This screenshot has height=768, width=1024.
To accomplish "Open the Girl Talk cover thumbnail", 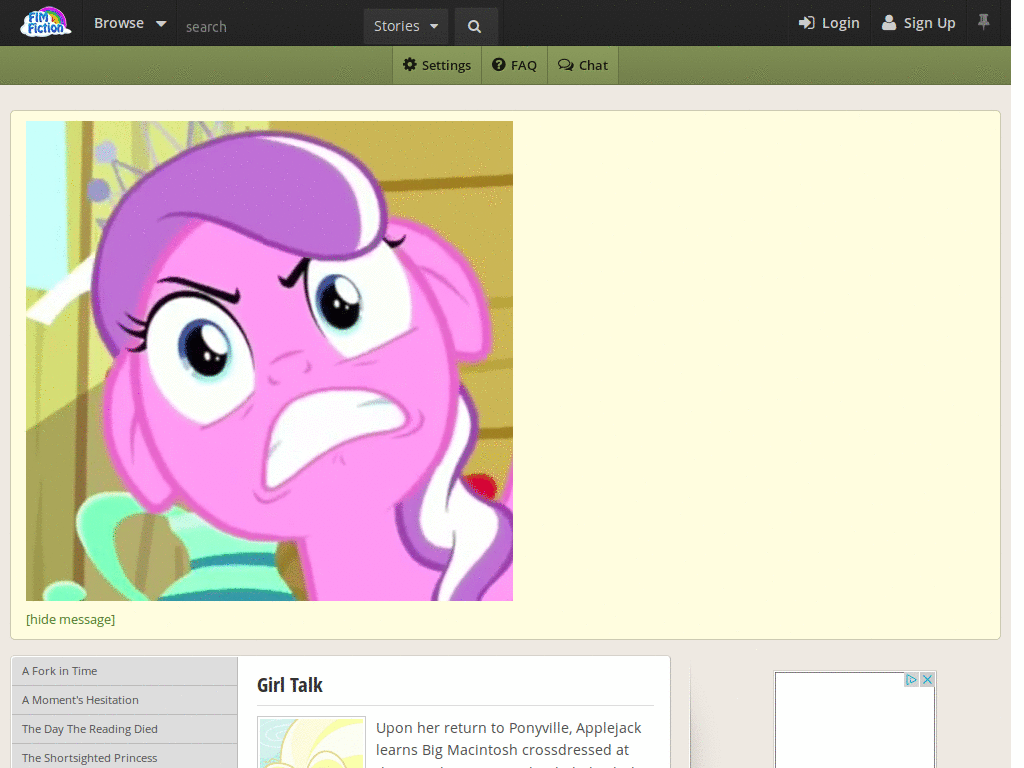I will [x=312, y=743].
